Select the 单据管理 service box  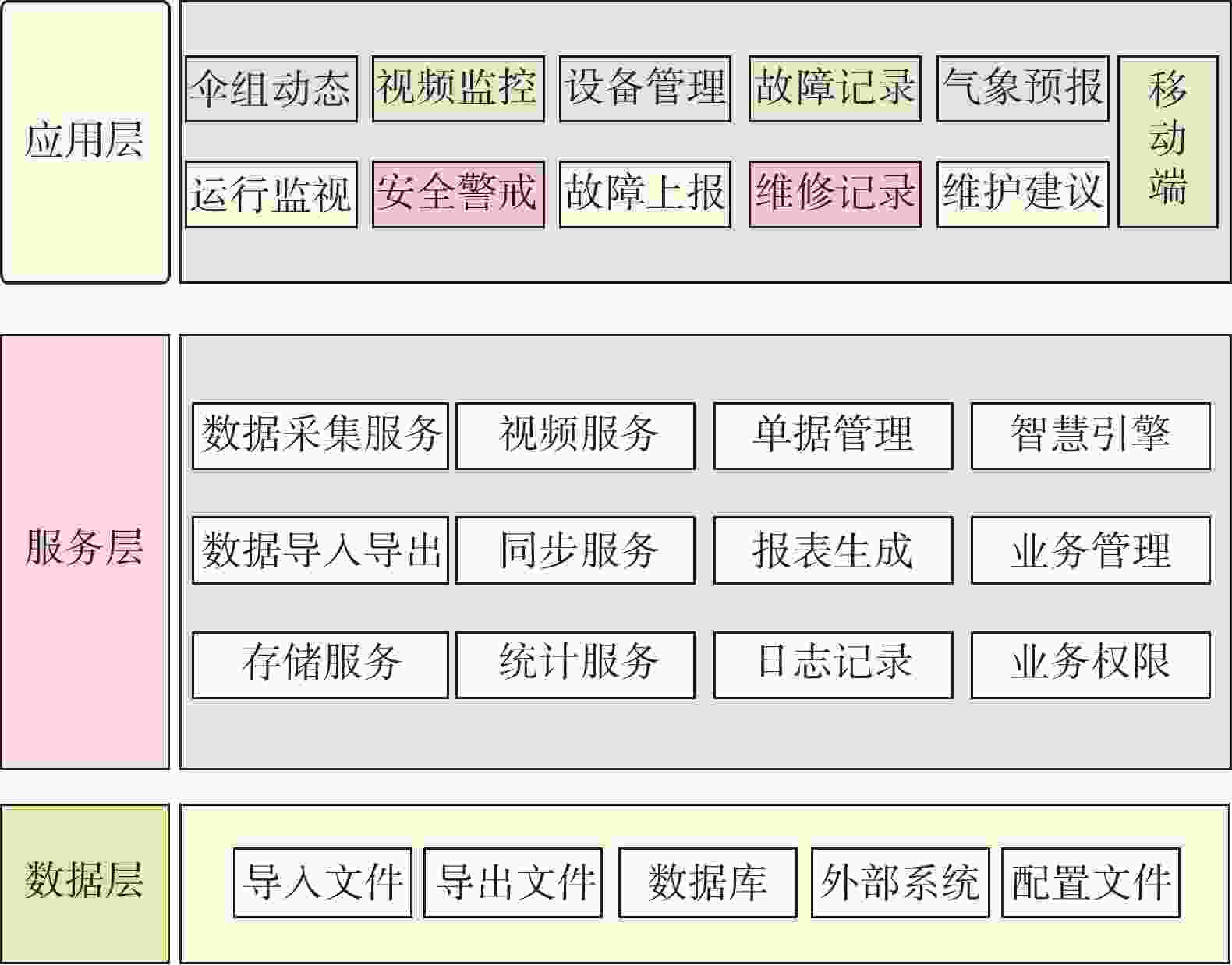click(834, 436)
